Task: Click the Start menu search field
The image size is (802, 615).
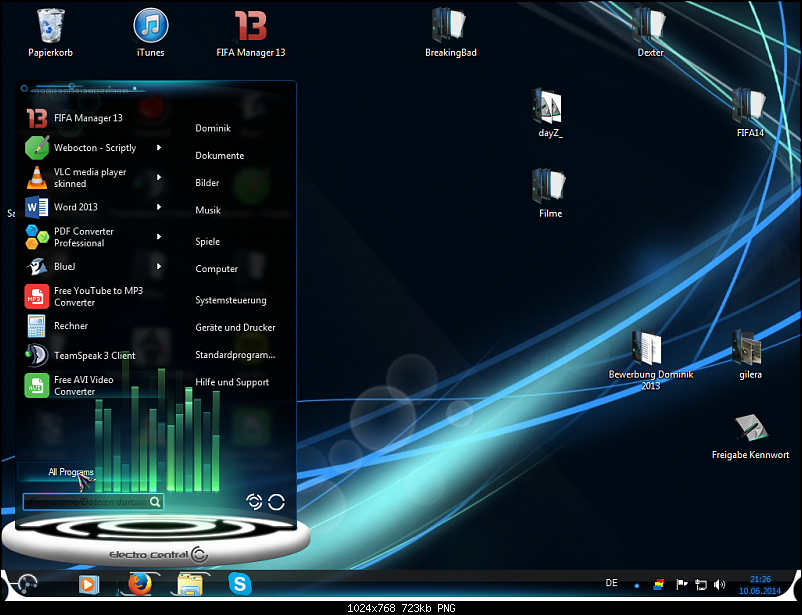Action: (x=93, y=502)
